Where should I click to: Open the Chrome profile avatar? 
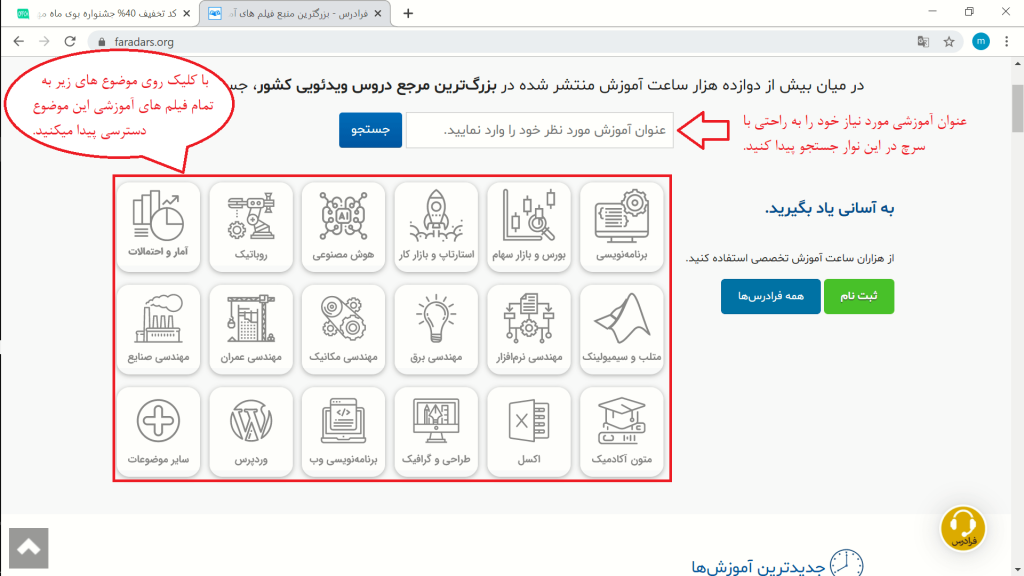coord(980,42)
